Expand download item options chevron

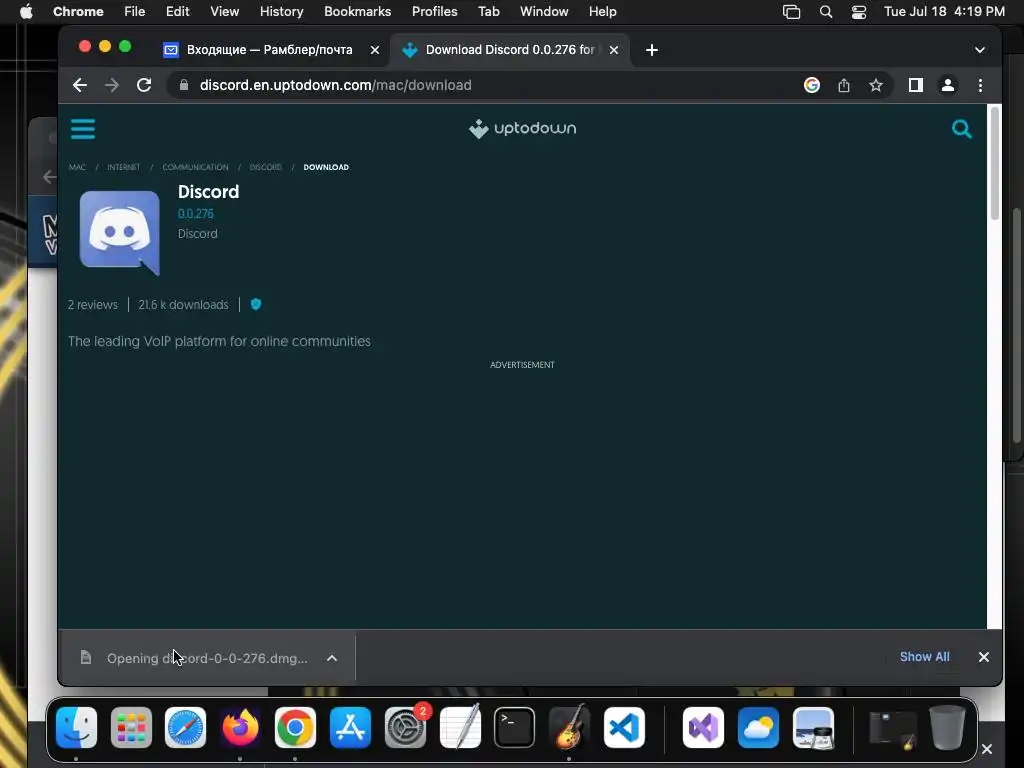332,658
